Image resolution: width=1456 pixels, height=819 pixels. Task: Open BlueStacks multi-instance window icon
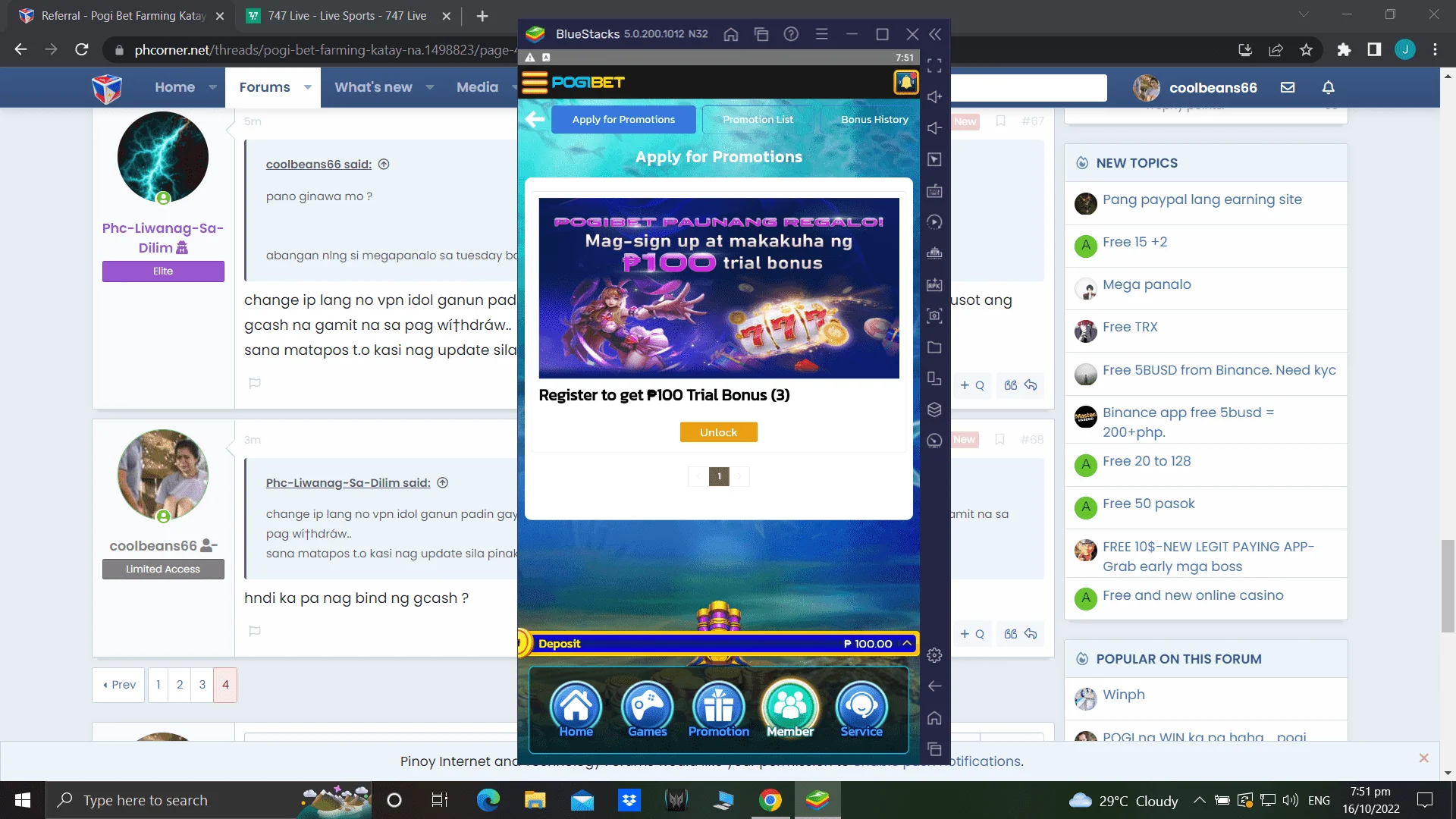[x=761, y=34]
